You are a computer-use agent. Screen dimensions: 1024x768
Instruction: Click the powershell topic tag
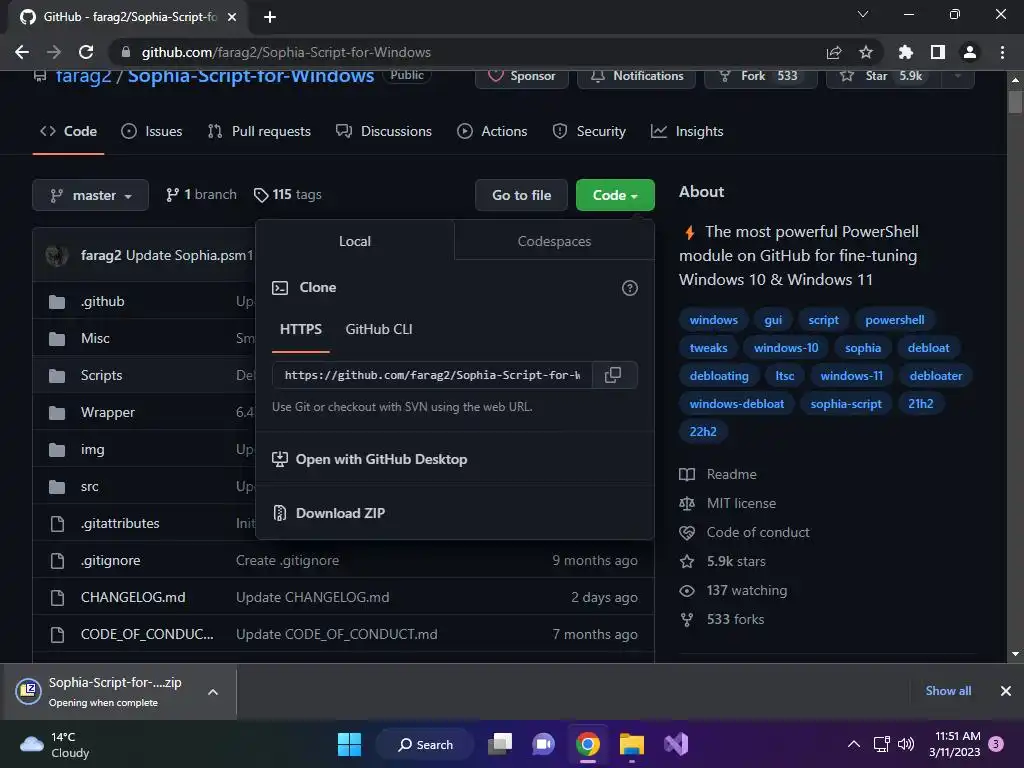[895, 320]
